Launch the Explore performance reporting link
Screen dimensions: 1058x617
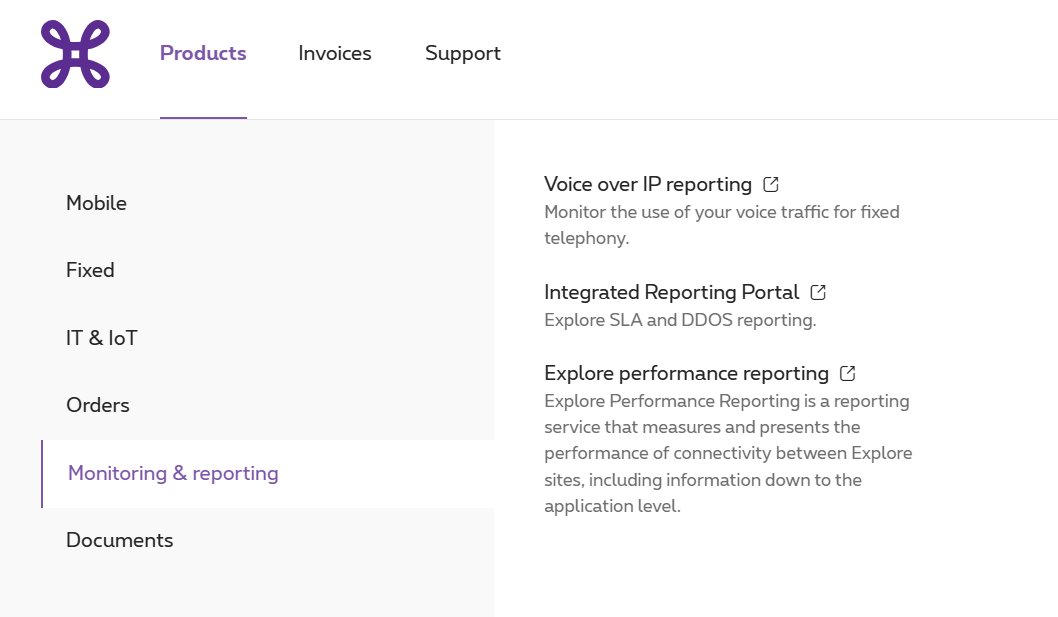[x=686, y=373]
